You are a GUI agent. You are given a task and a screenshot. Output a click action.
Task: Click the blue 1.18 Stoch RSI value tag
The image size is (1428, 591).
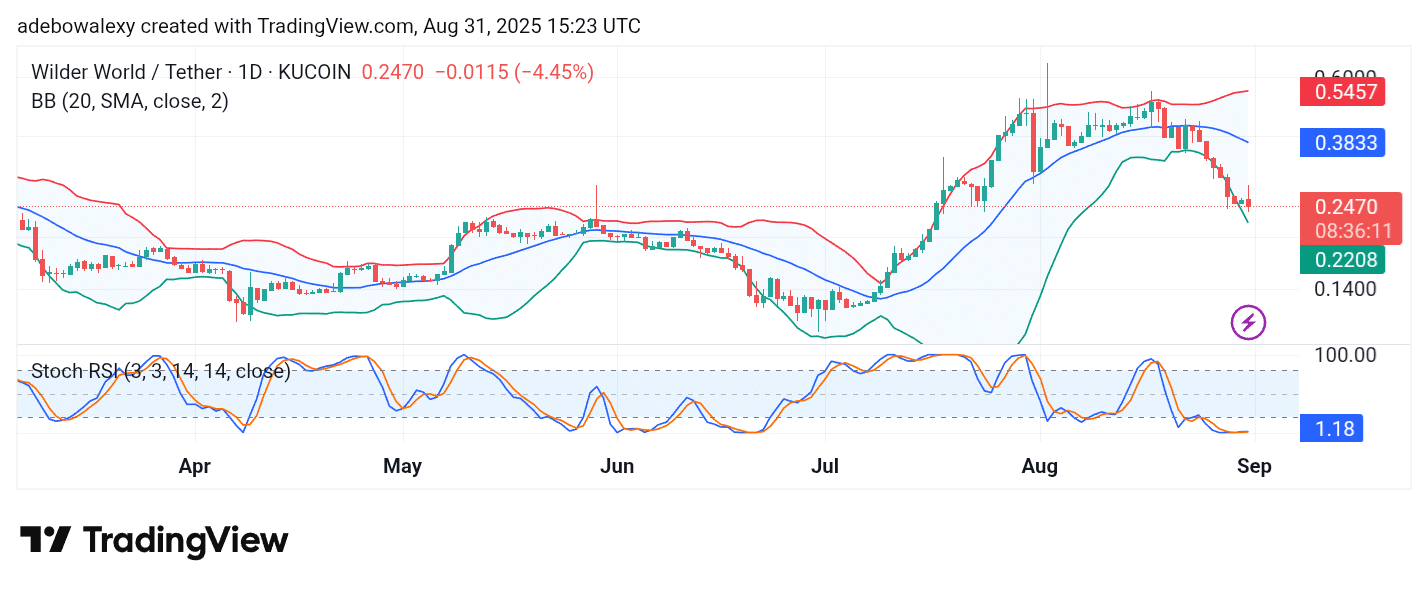(x=1331, y=428)
